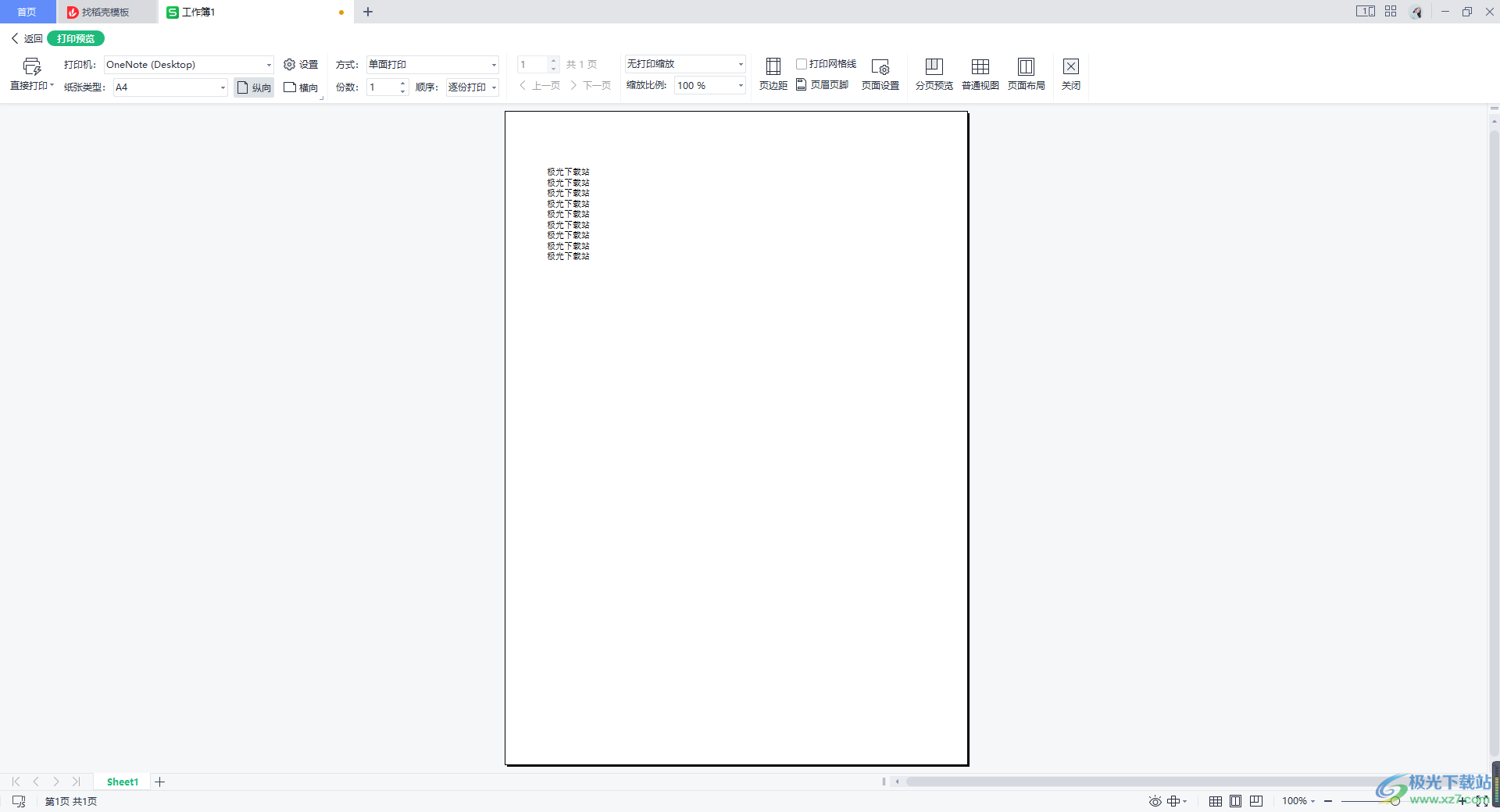Viewport: 1500px width, 812px height.
Task: Open the print scaling 无打印缩放 dropdown
Action: pyautogui.click(x=685, y=64)
